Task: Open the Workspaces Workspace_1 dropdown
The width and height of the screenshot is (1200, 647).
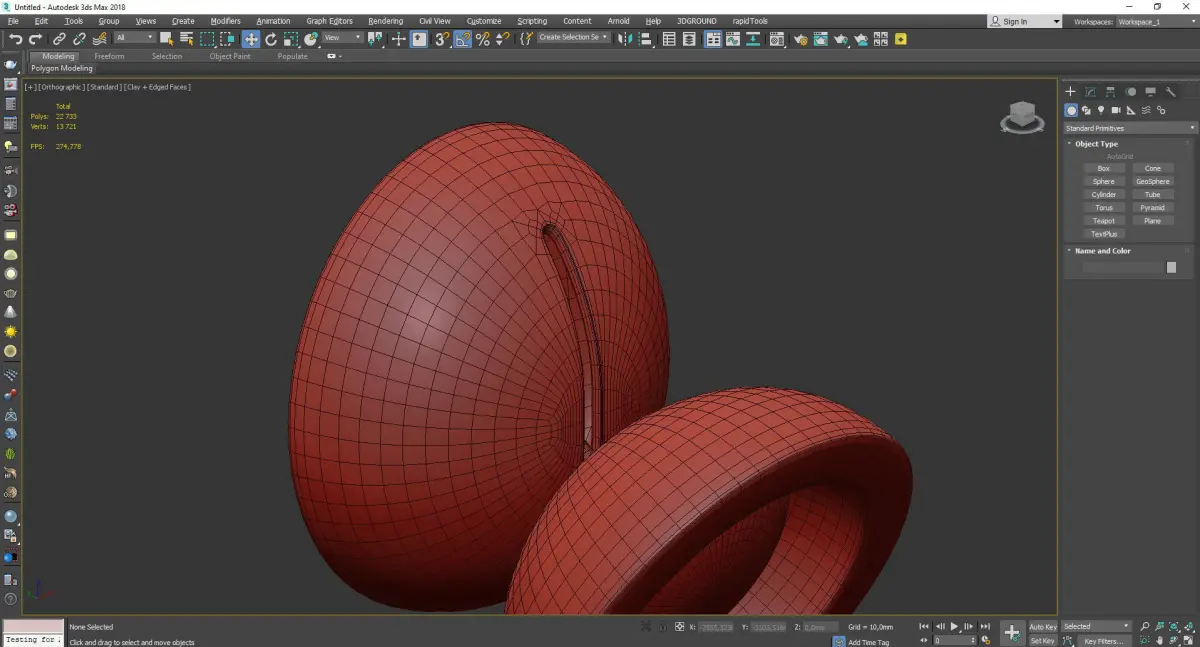Action: tap(1156, 21)
